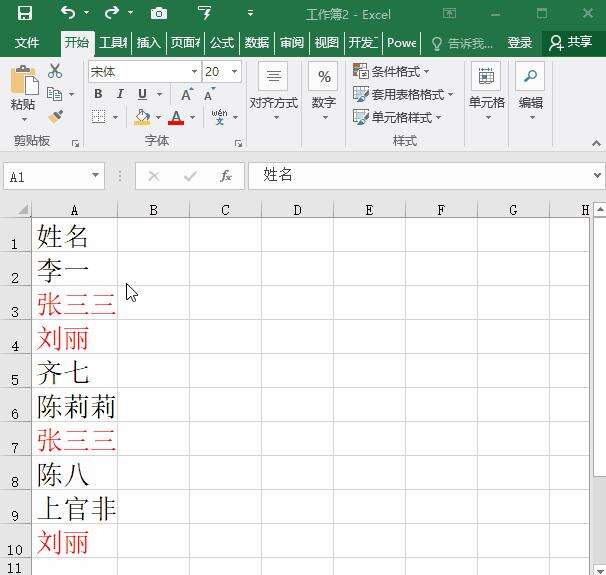Click the Save icon in quick access toolbar
This screenshot has height=575, width=606.
[x=24, y=13]
